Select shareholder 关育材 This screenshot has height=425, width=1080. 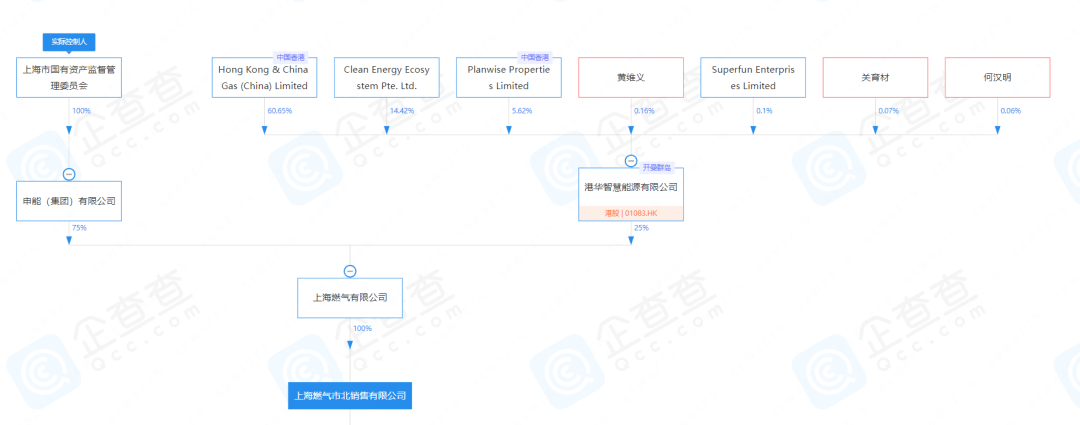click(x=875, y=77)
